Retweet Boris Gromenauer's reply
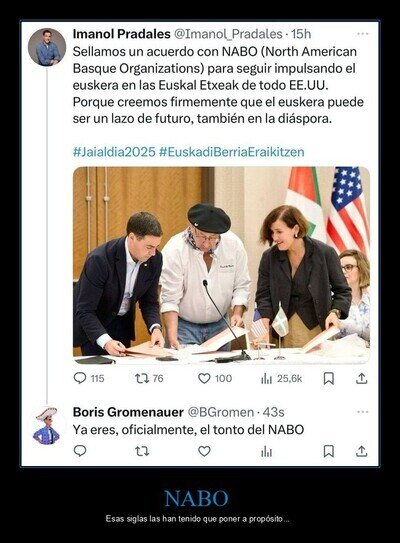The height and width of the screenshot is (543, 400). click(x=142, y=451)
